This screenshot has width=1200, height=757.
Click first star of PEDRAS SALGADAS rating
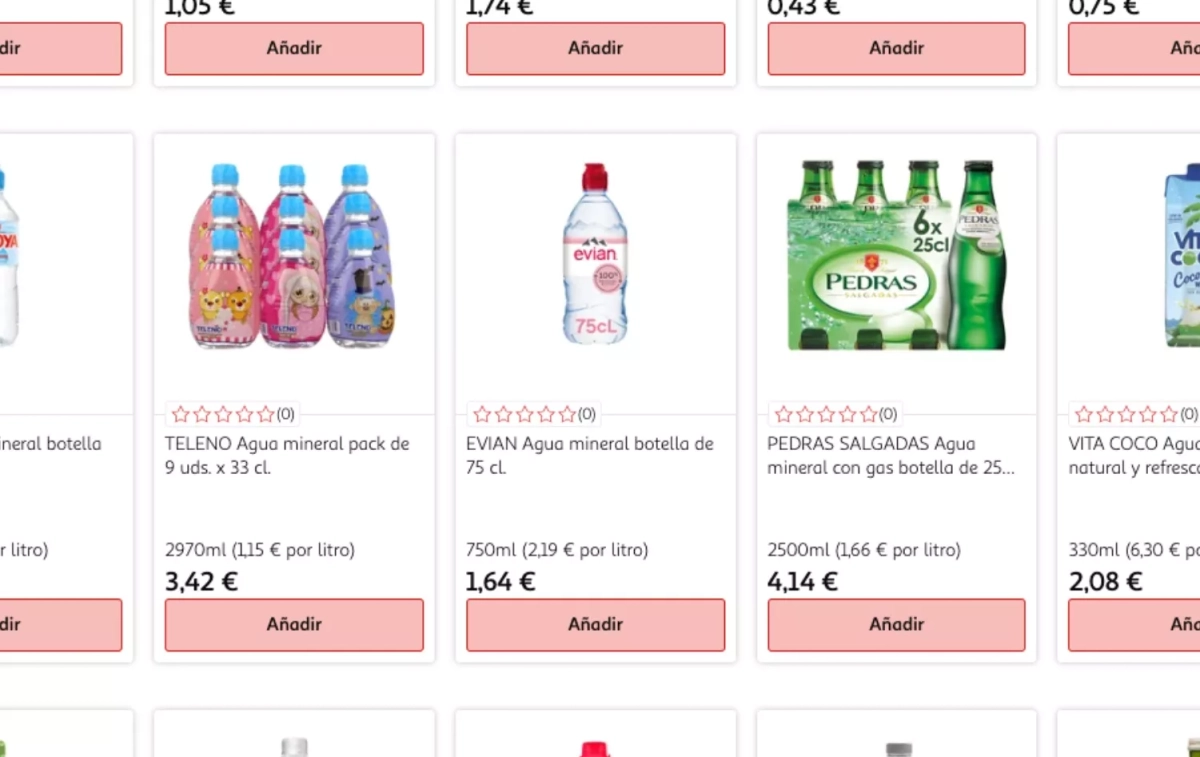pos(783,414)
